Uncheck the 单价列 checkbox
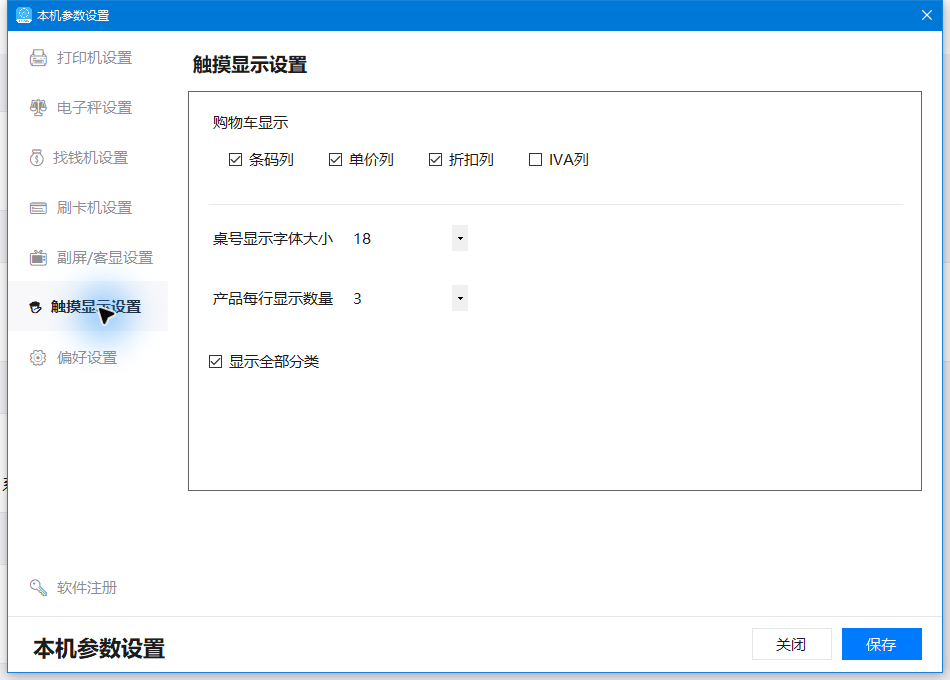Image resolution: width=950 pixels, height=680 pixels. (335, 159)
